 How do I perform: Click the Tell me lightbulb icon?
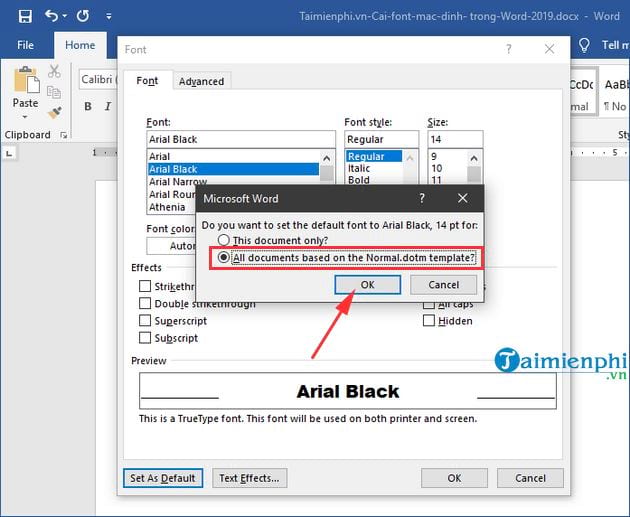tap(584, 45)
